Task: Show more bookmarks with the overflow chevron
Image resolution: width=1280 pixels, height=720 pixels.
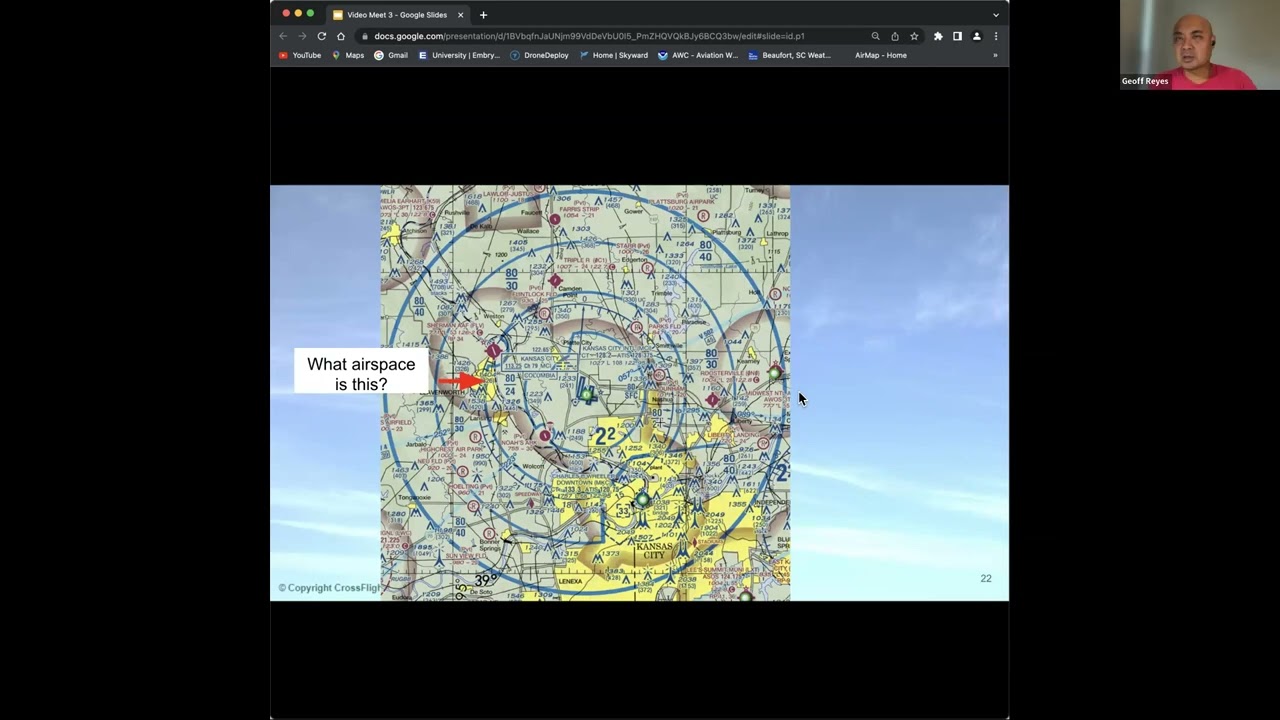Action: click(995, 55)
